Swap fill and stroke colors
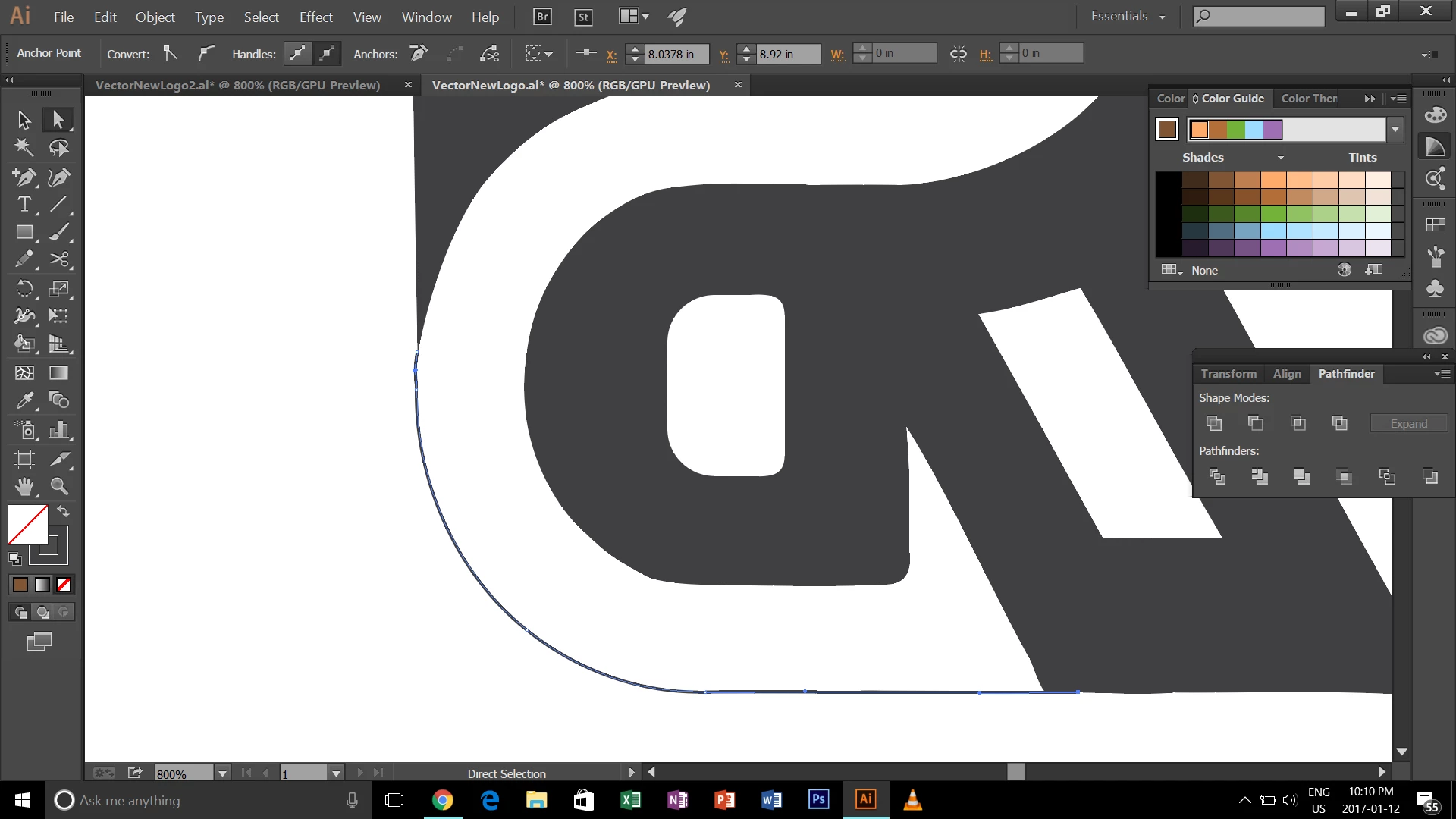The image size is (1456, 819). click(64, 512)
